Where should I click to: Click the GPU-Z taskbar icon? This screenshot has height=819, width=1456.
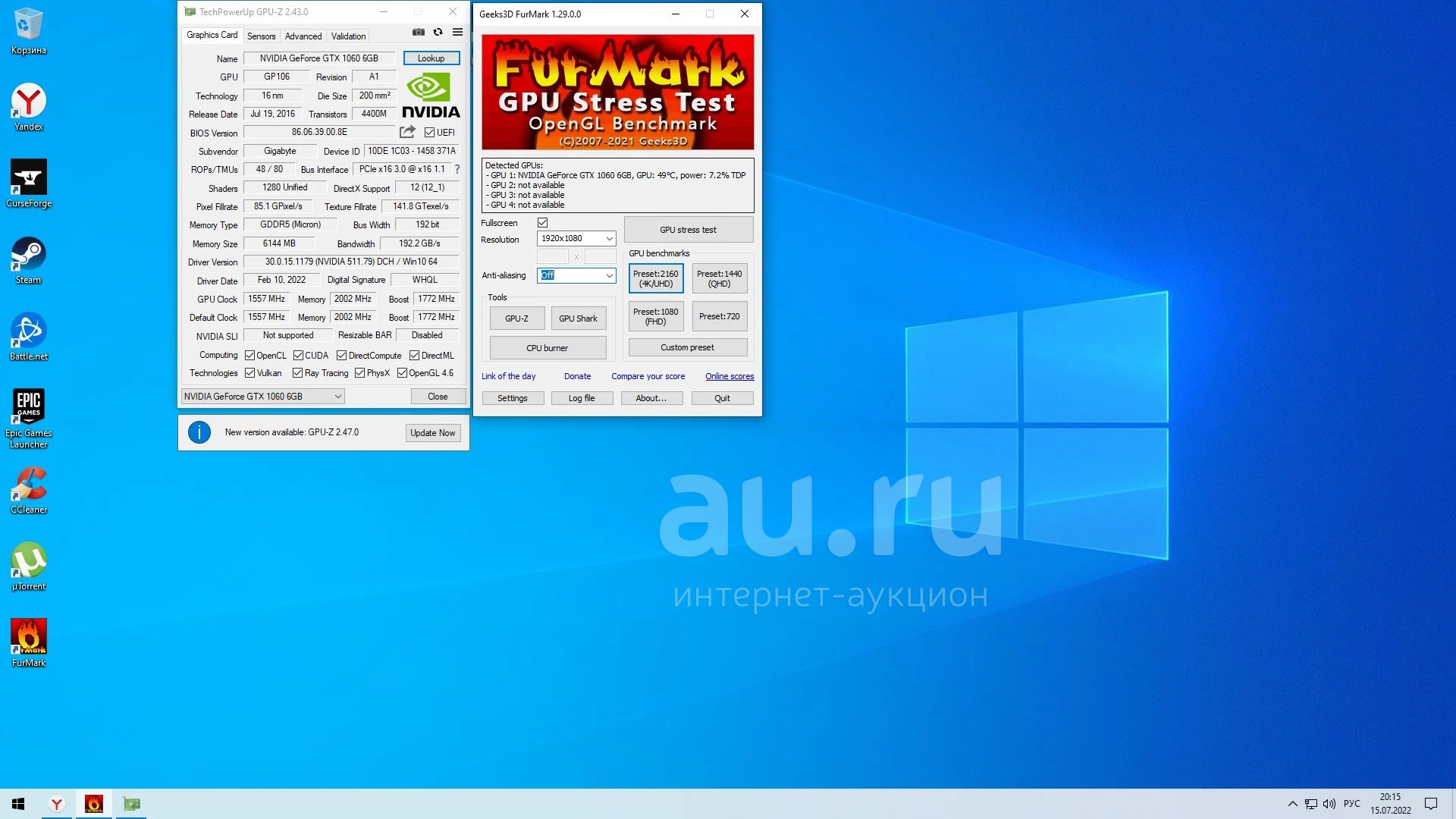[132, 804]
